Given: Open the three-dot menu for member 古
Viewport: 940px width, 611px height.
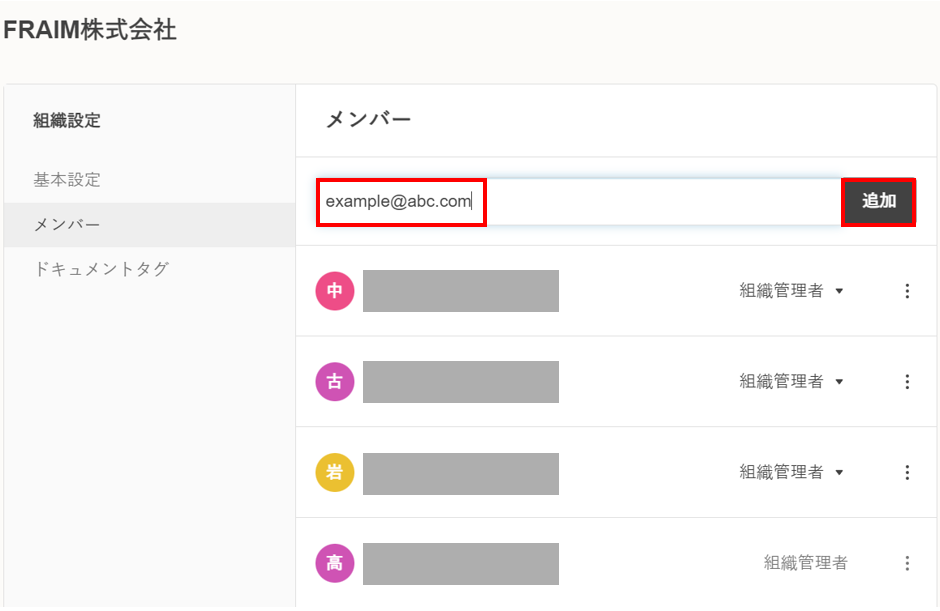Looking at the screenshot, I should (907, 382).
